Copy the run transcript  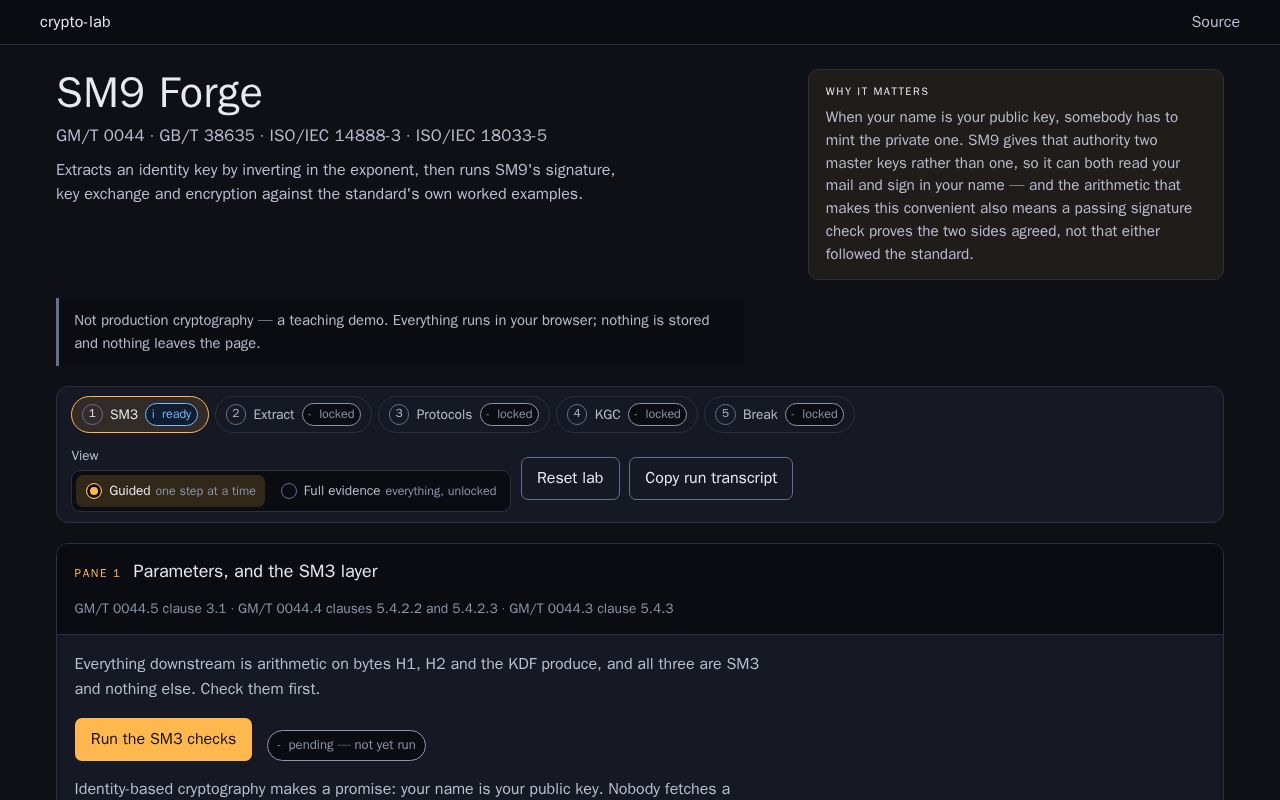pyautogui.click(x=711, y=478)
